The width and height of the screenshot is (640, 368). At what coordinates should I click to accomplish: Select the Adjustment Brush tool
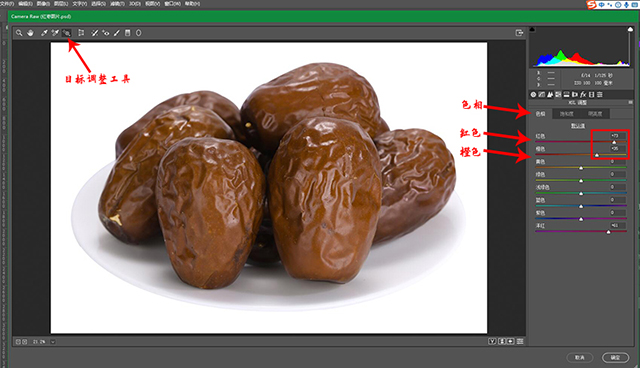point(117,33)
